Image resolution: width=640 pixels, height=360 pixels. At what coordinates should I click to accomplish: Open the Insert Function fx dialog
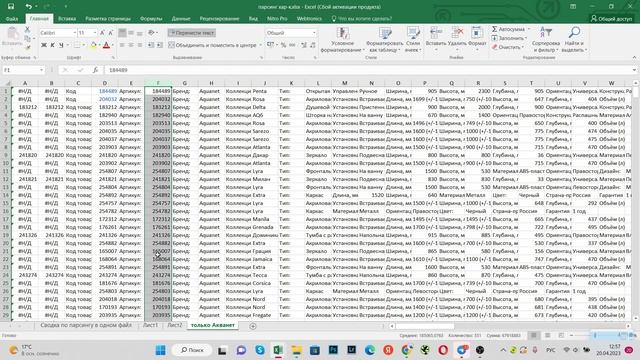(x=95, y=70)
